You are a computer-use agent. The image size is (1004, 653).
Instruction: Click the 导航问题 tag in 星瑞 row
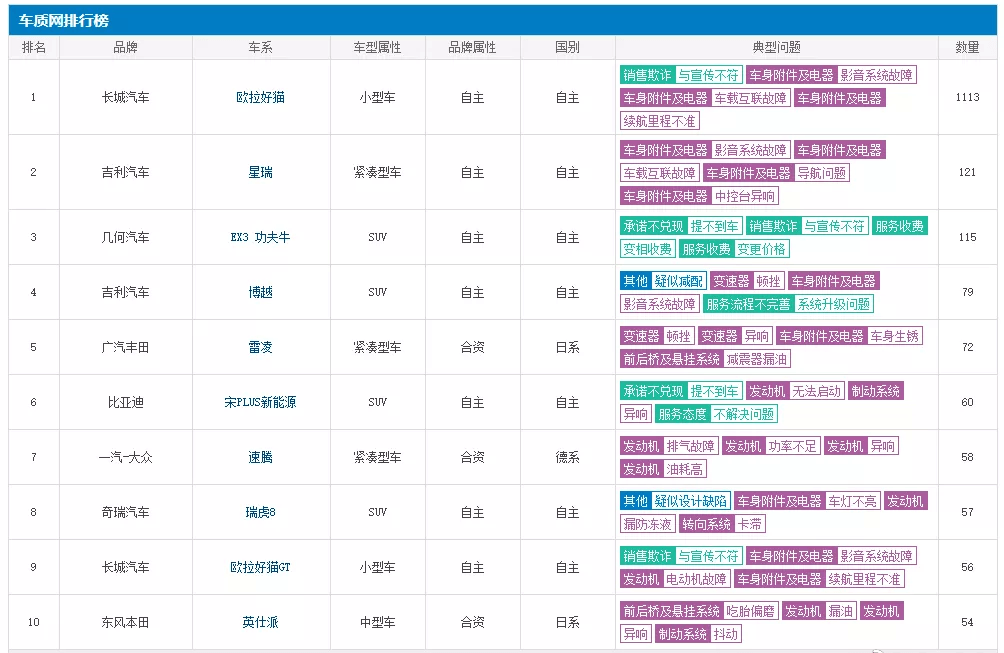822,173
